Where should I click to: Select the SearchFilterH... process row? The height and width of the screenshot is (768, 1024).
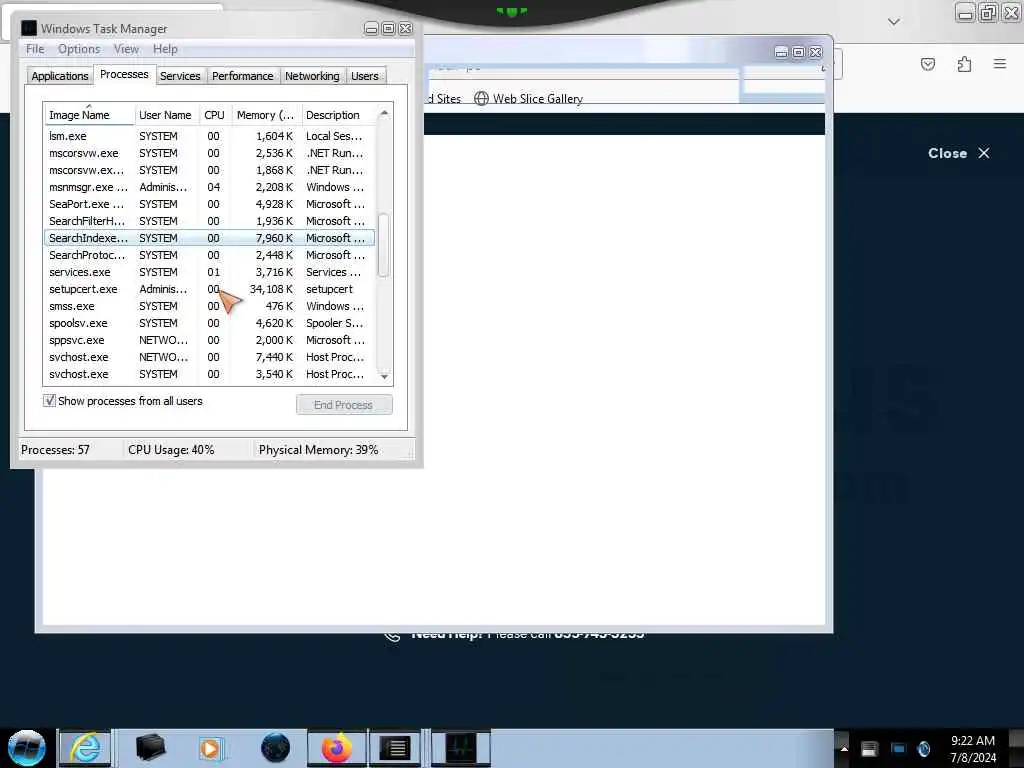pos(209,221)
